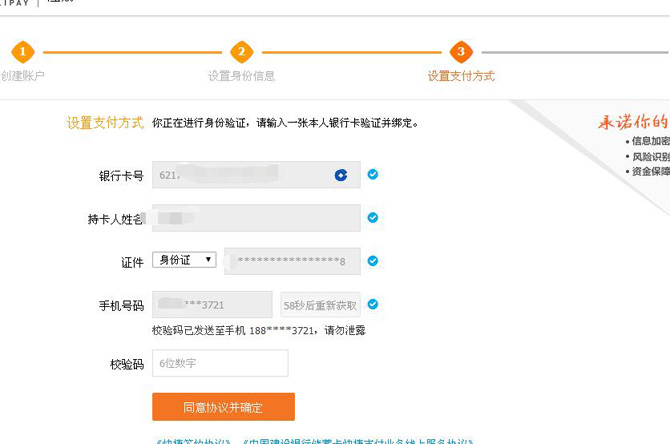Image resolution: width=670 pixels, height=444 pixels.
Task: Click the blue checkmark next to cardholder name
Action: (x=373, y=218)
